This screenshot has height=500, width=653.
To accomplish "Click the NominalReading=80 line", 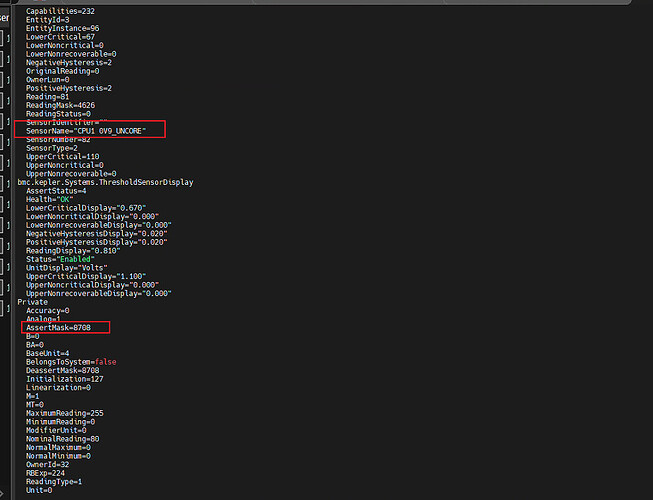I will [x=65, y=438].
